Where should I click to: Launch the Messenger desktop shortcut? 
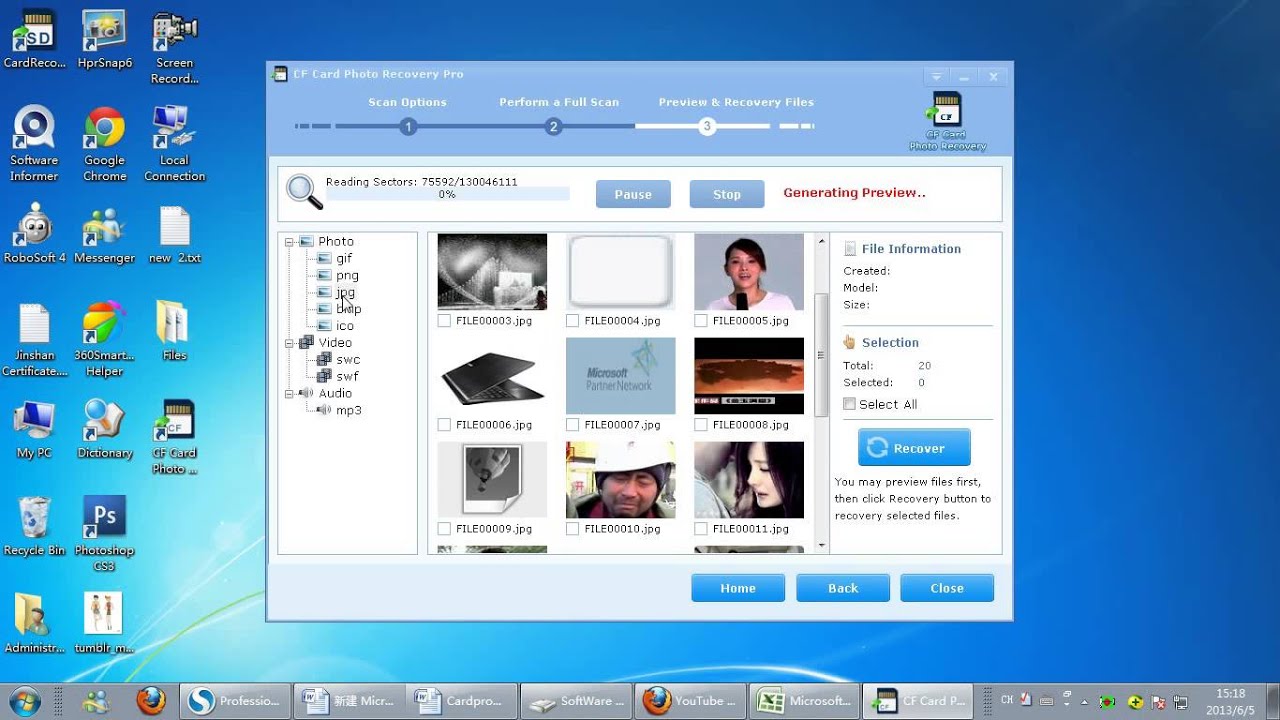(104, 234)
